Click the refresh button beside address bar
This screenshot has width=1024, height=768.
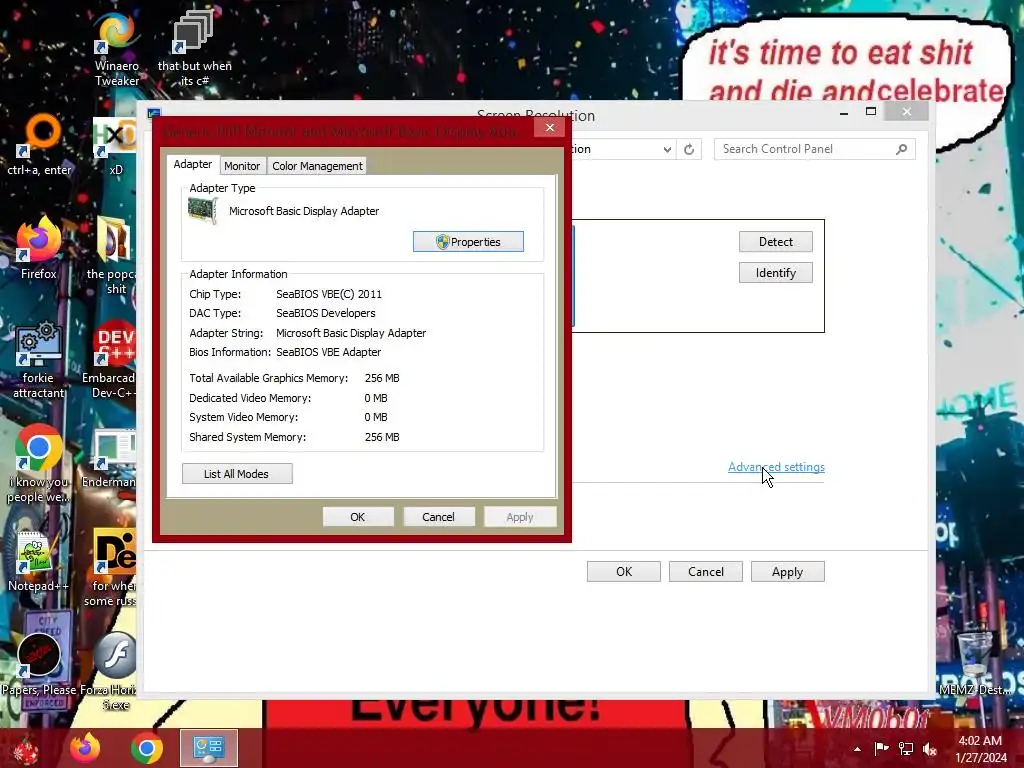pos(689,149)
